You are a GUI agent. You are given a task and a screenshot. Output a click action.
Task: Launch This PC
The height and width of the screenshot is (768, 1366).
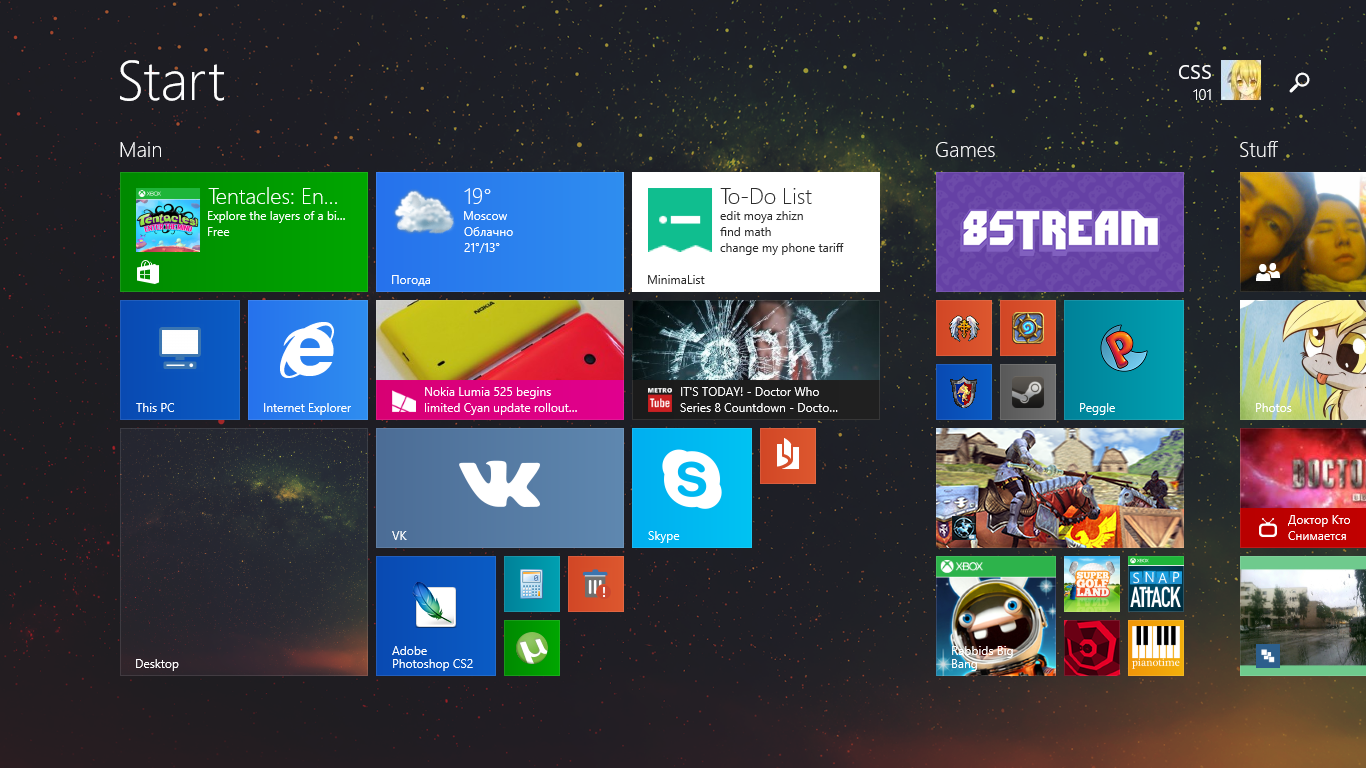click(180, 360)
